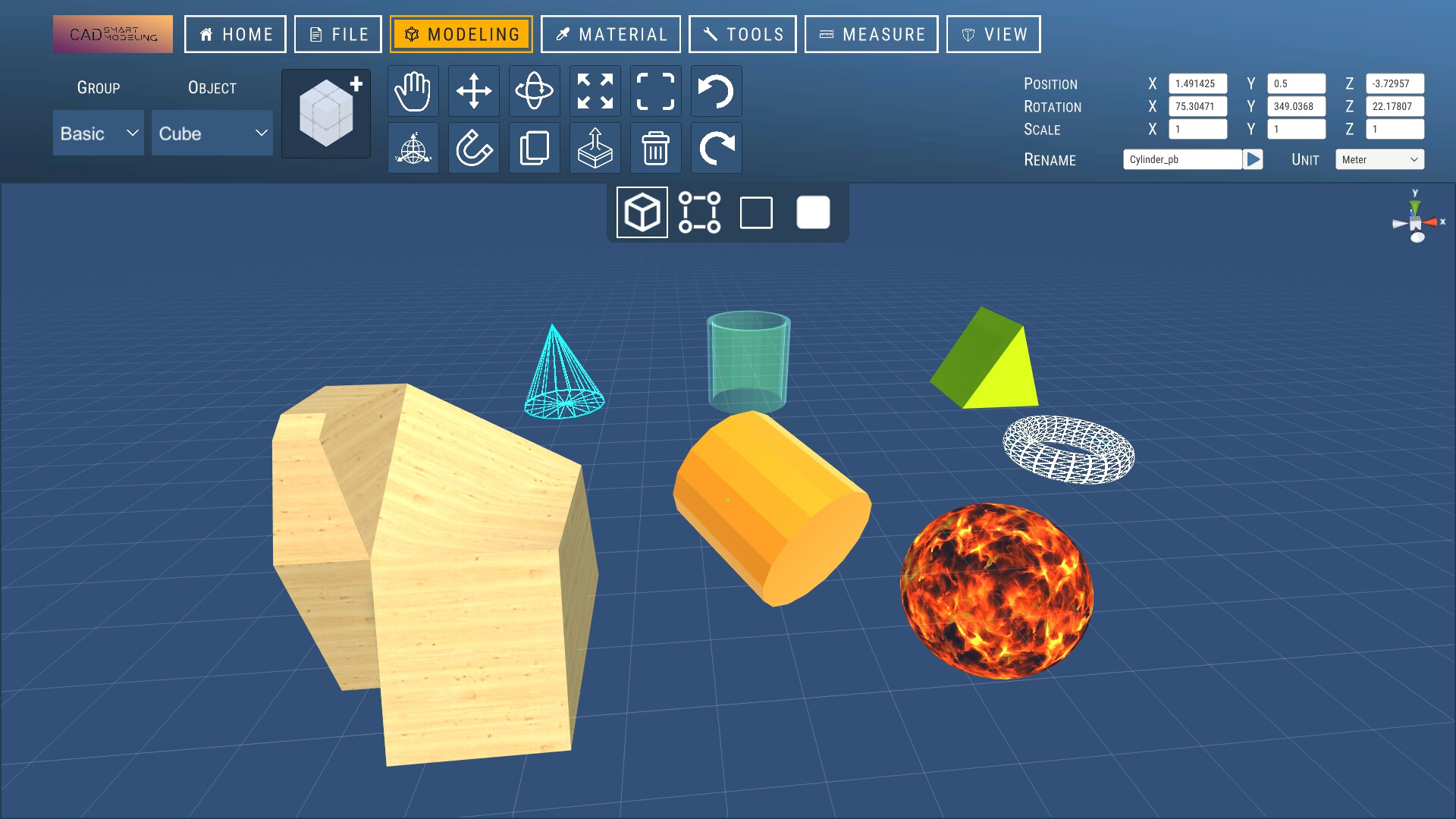The width and height of the screenshot is (1456, 819).
Task: Switch to the Rotate tool
Action: click(x=534, y=90)
